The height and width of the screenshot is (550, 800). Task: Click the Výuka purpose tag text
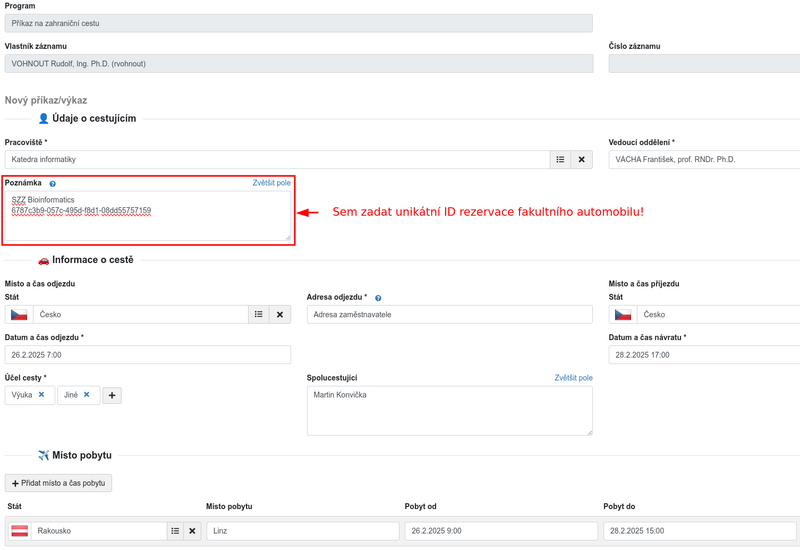click(22, 395)
